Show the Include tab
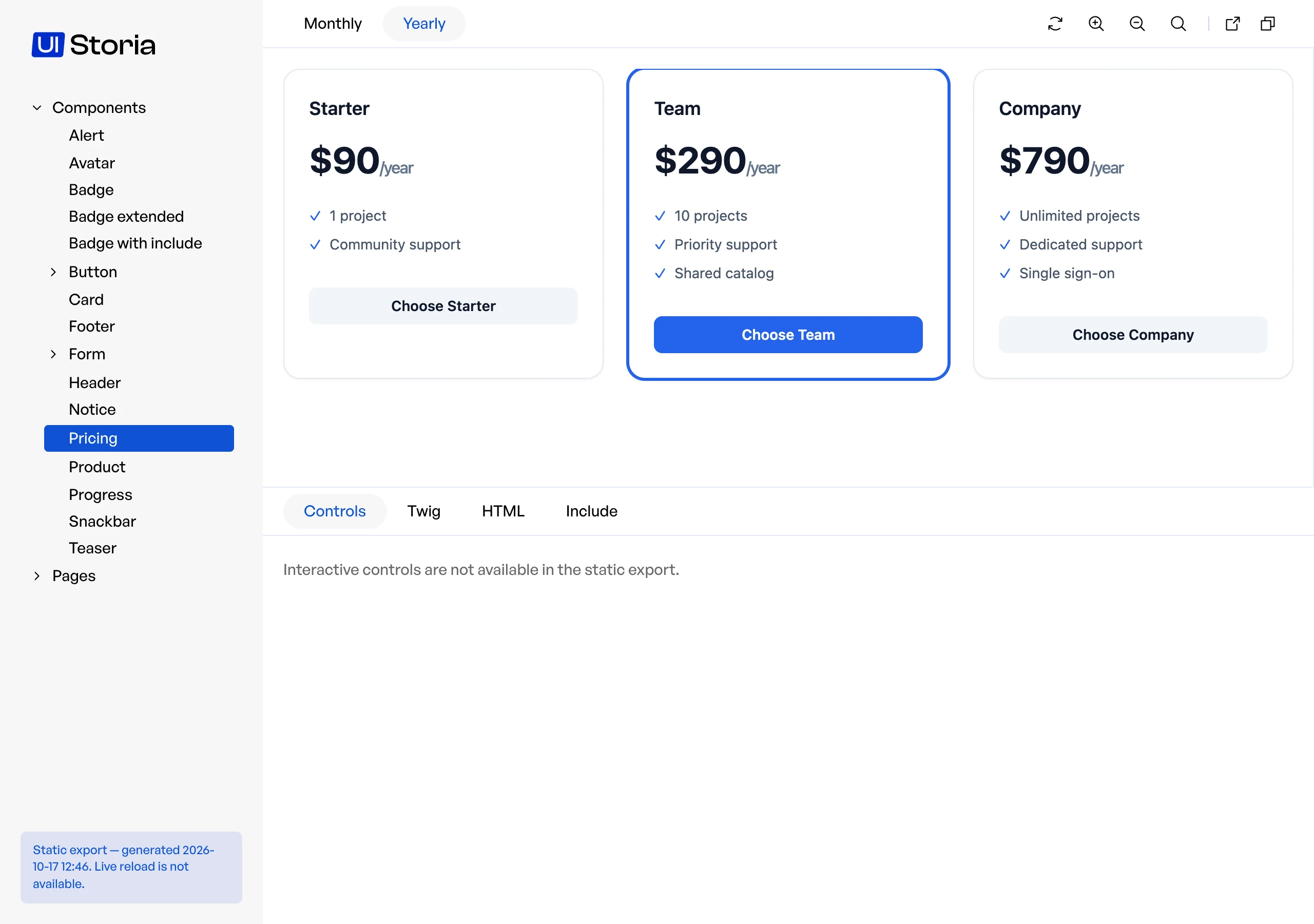 pos(592,511)
